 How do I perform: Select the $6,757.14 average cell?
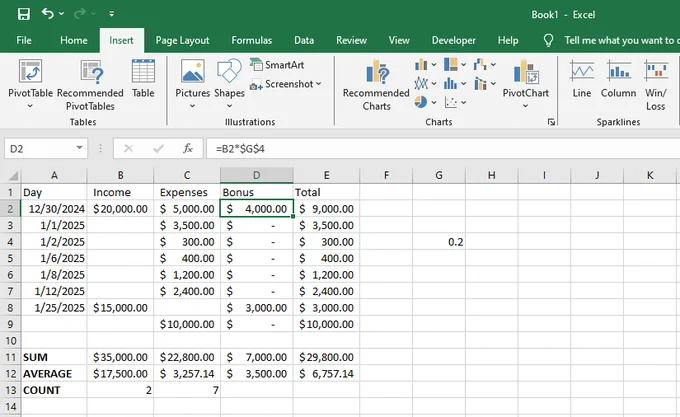327,374
